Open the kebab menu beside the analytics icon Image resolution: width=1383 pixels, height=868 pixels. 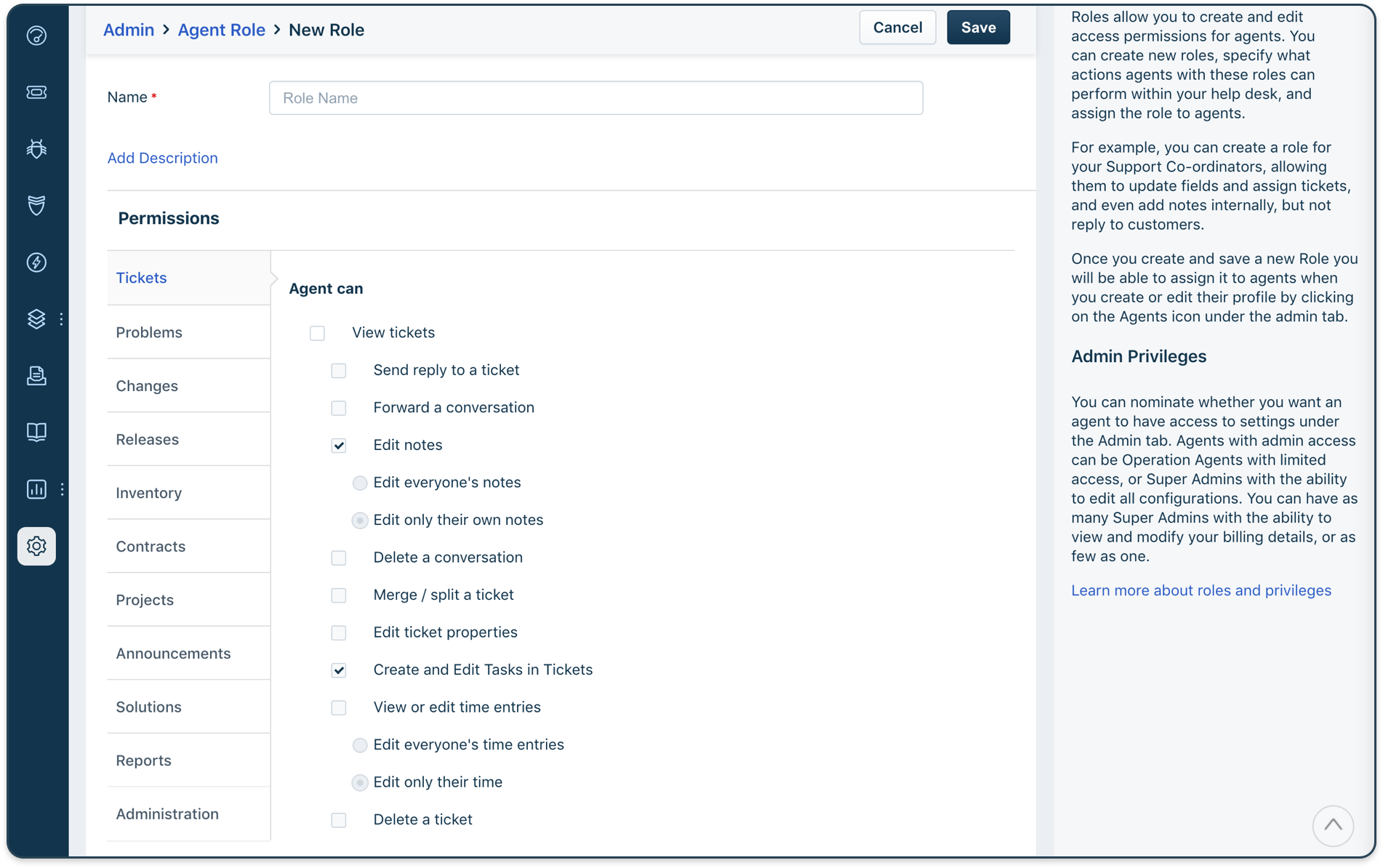click(61, 489)
